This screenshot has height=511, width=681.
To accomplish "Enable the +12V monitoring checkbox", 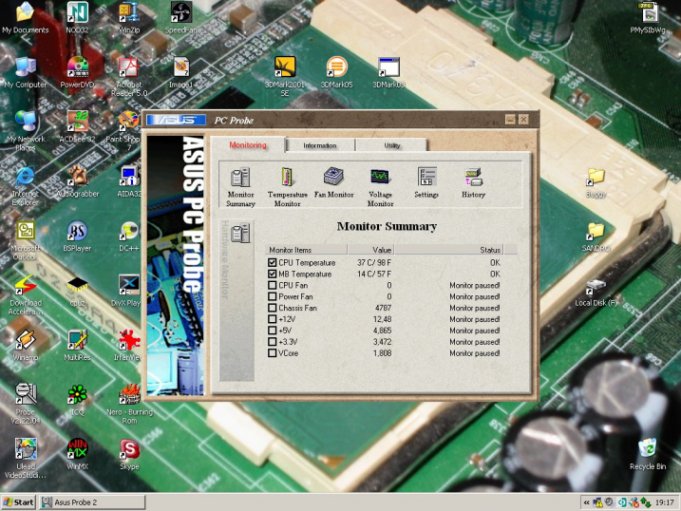I will pyautogui.click(x=272, y=319).
